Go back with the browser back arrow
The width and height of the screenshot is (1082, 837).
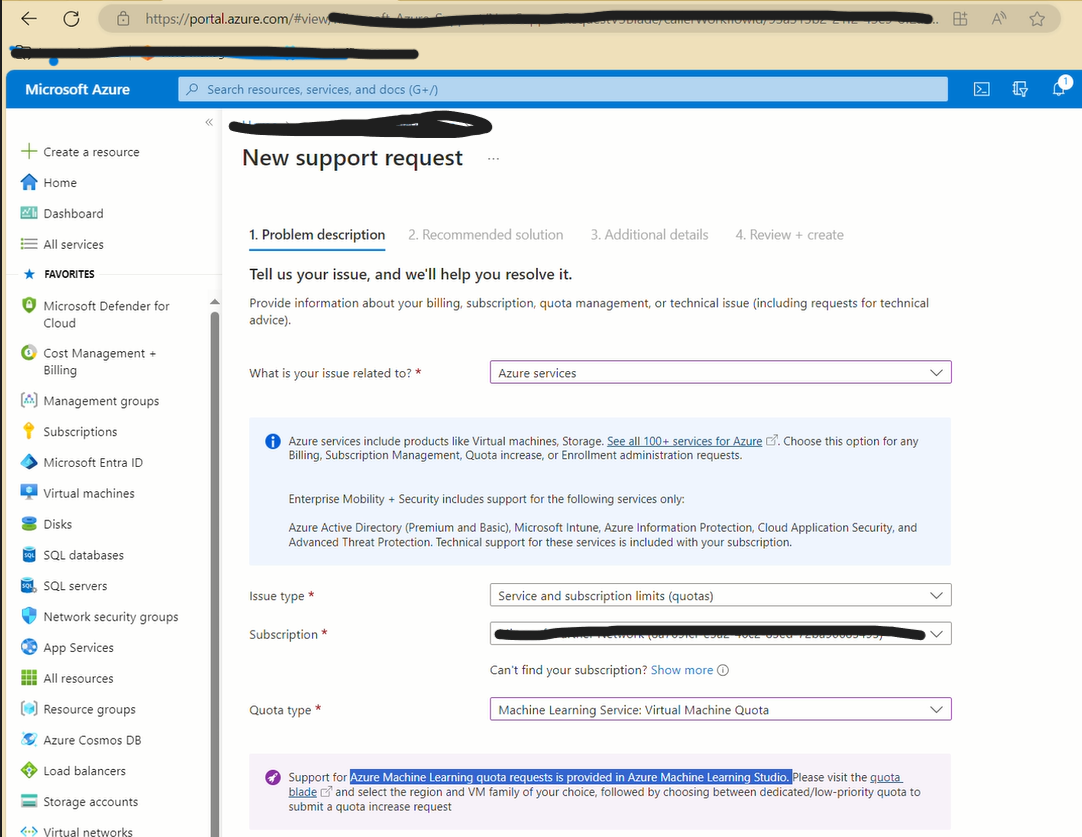pos(29,19)
